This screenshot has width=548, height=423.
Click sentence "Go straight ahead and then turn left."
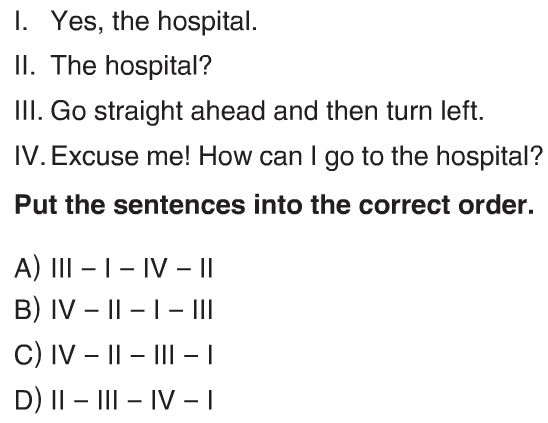tap(268, 111)
